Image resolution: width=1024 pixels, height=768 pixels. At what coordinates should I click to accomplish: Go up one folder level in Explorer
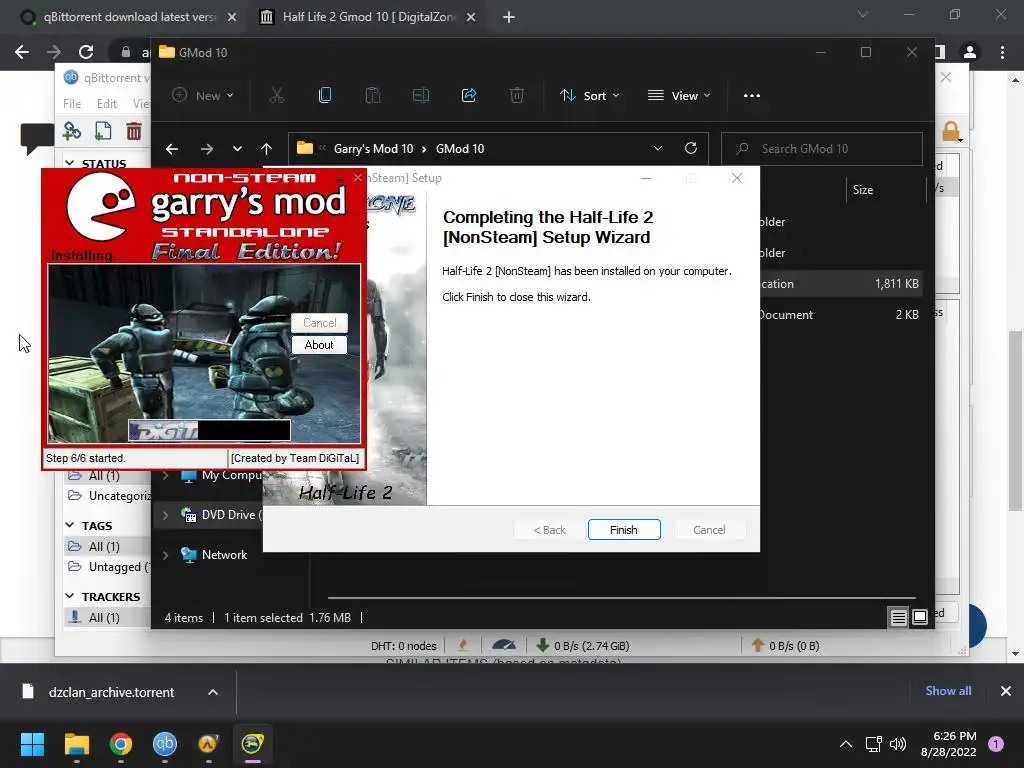click(266, 149)
